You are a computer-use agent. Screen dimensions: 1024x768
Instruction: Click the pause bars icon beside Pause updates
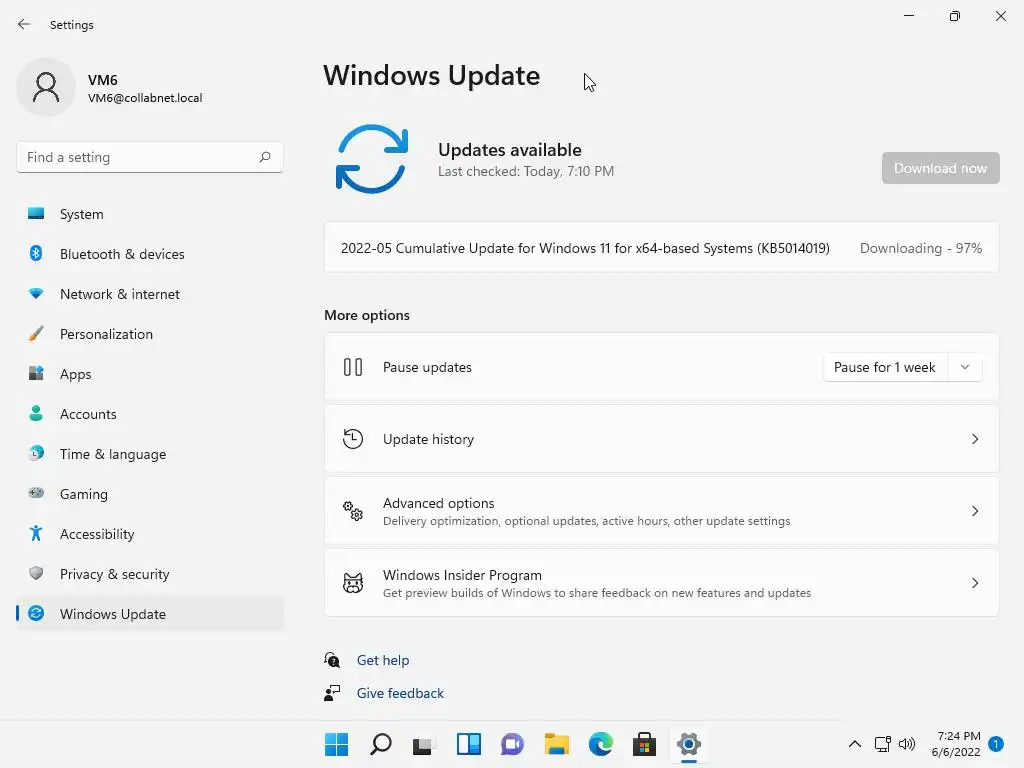353,367
